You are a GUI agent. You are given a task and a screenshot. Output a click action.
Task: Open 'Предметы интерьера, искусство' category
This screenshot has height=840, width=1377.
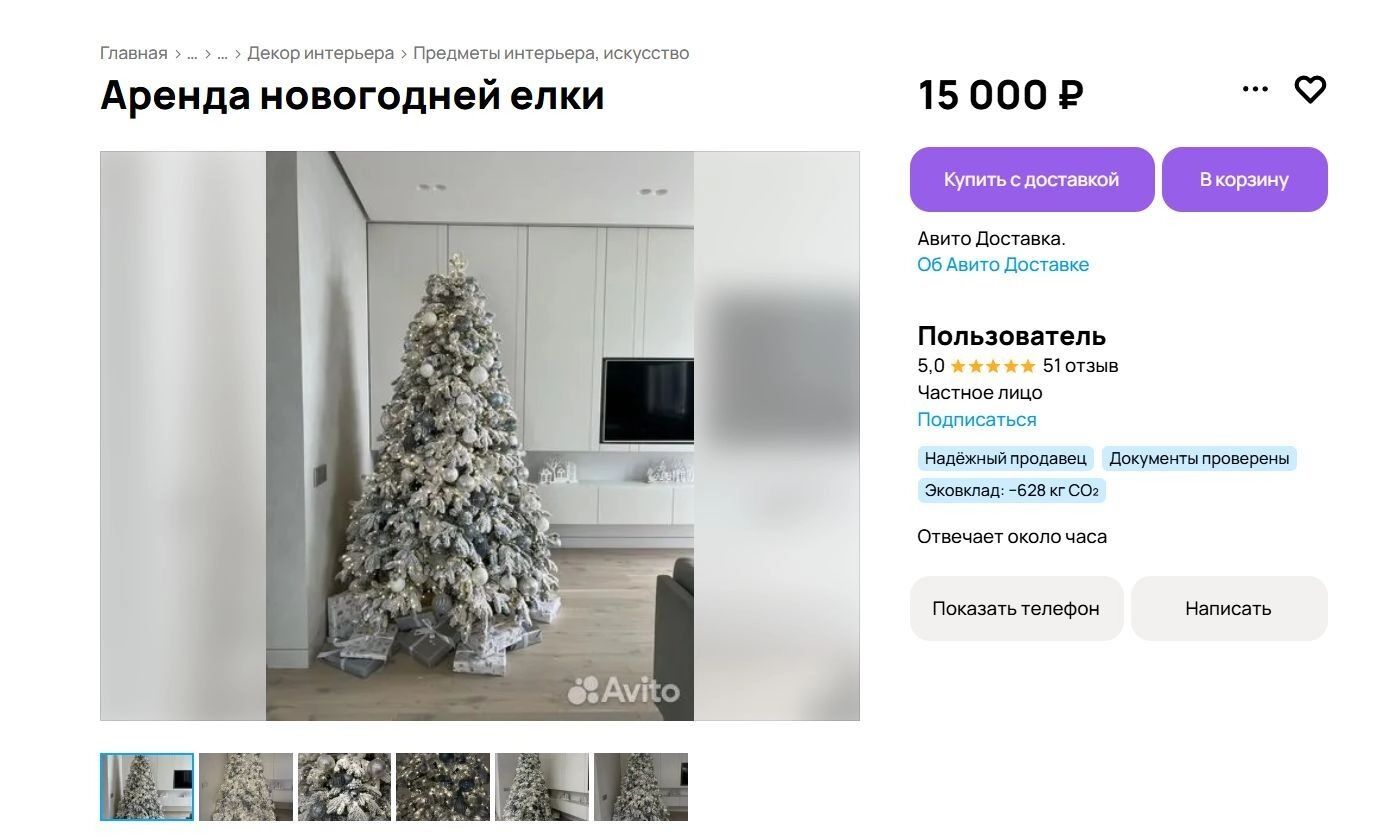tap(551, 53)
